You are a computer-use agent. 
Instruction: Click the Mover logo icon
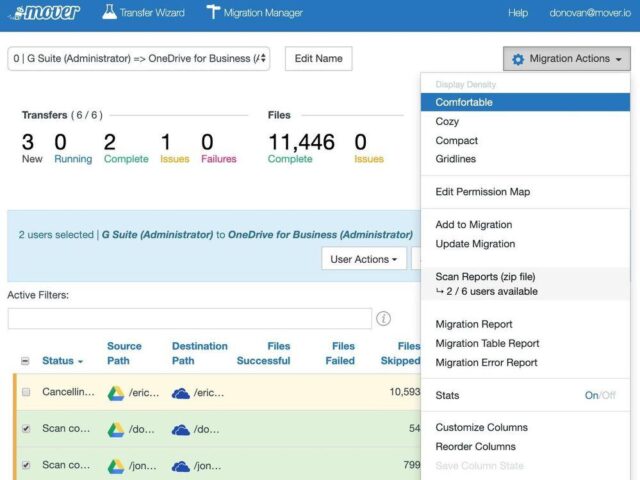[45, 12]
